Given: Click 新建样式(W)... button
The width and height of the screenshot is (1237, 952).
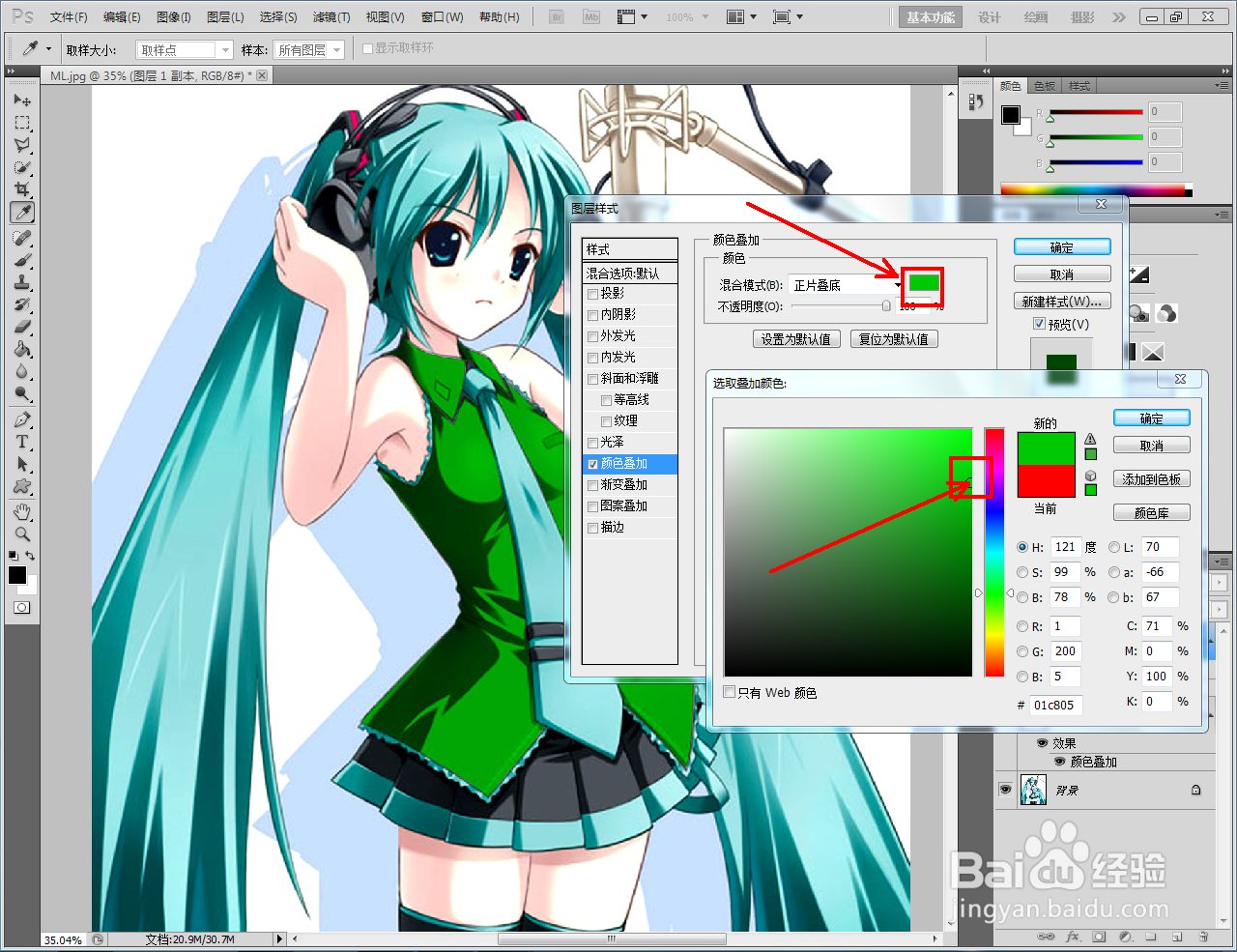Looking at the screenshot, I should pyautogui.click(x=1062, y=302).
